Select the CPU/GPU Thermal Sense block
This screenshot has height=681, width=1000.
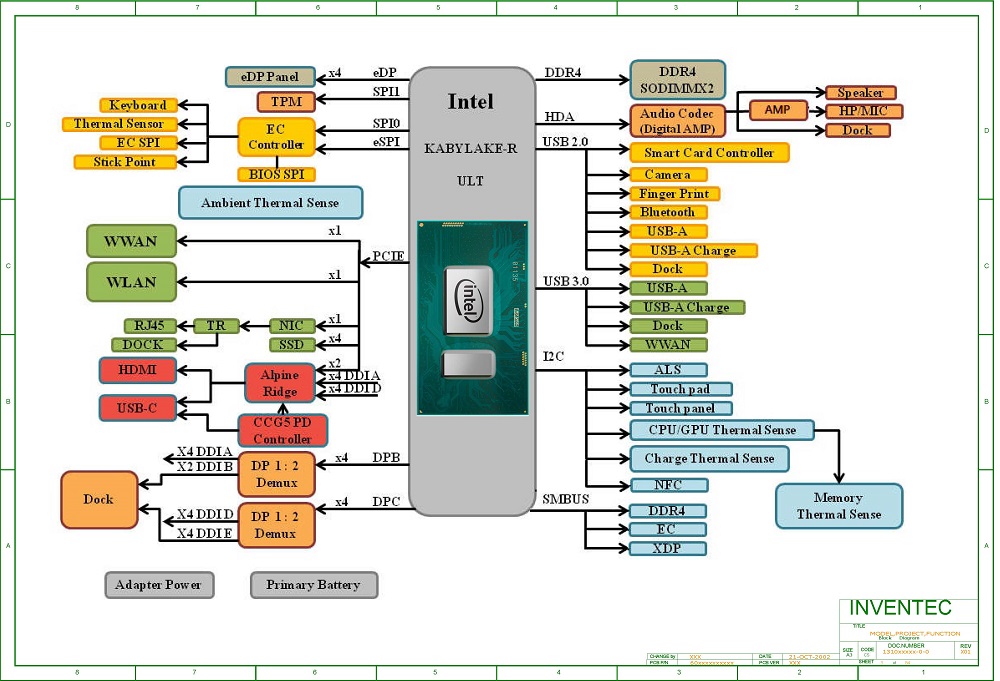(722, 430)
